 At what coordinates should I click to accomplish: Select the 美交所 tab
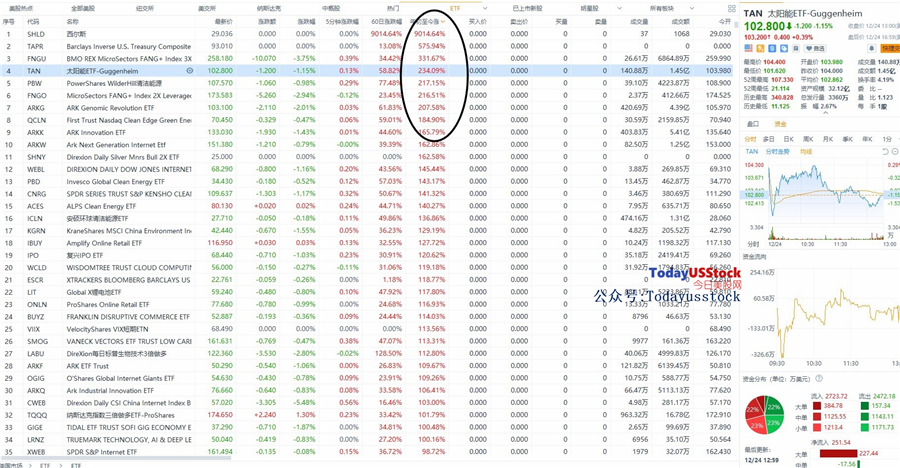click(x=207, y=9)
